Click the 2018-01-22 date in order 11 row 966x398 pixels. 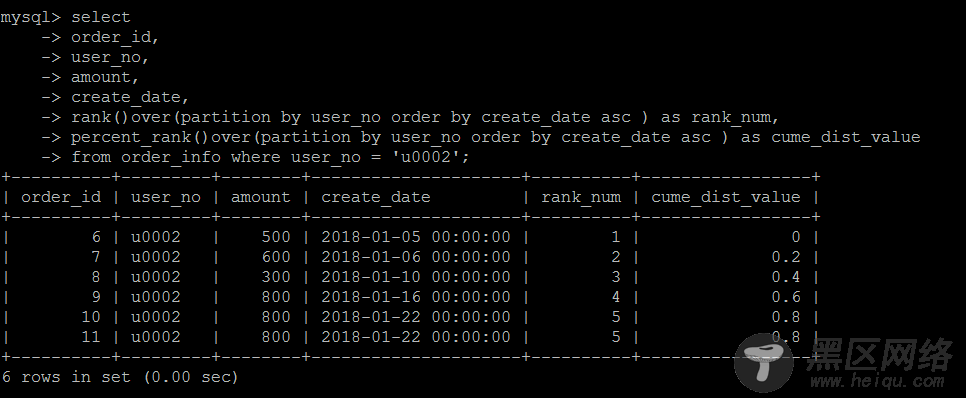pos(416,337)
